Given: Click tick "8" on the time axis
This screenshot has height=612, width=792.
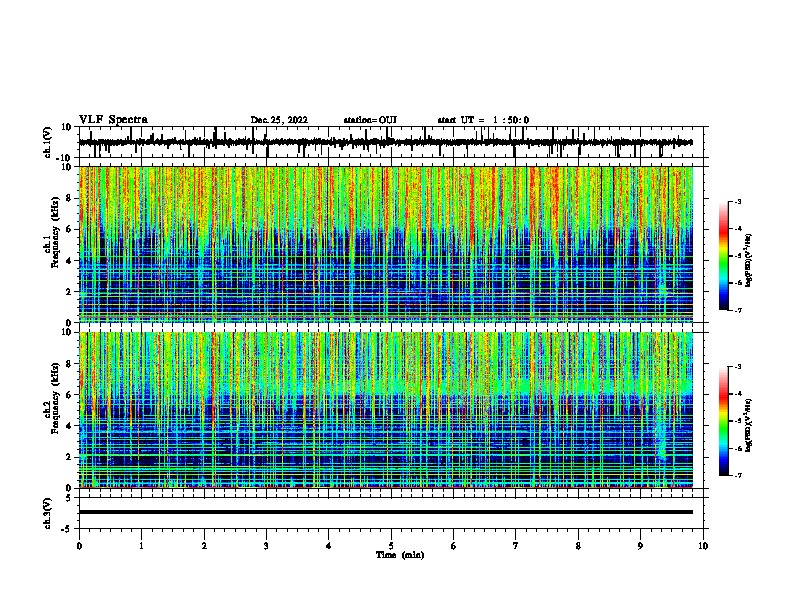Looking at the screenshot, I should [x=578, y=546].
